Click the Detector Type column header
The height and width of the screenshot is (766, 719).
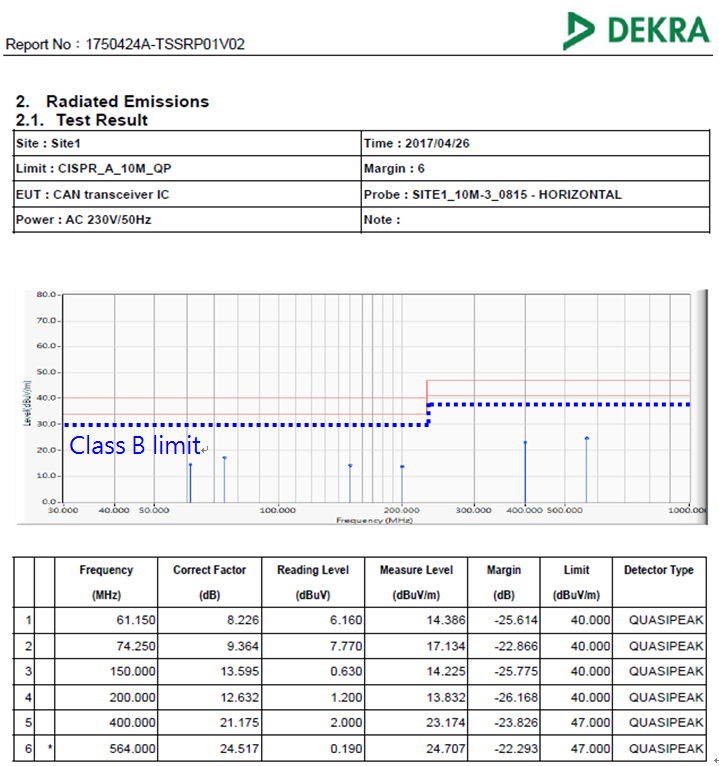[x=658, y=571]
